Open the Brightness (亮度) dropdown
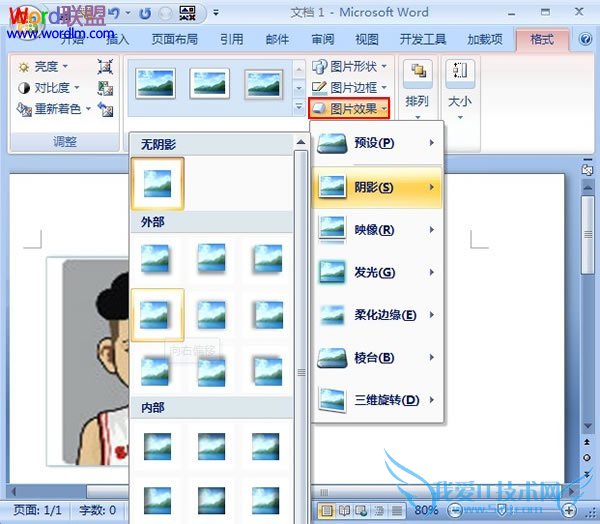 point(43,67)
